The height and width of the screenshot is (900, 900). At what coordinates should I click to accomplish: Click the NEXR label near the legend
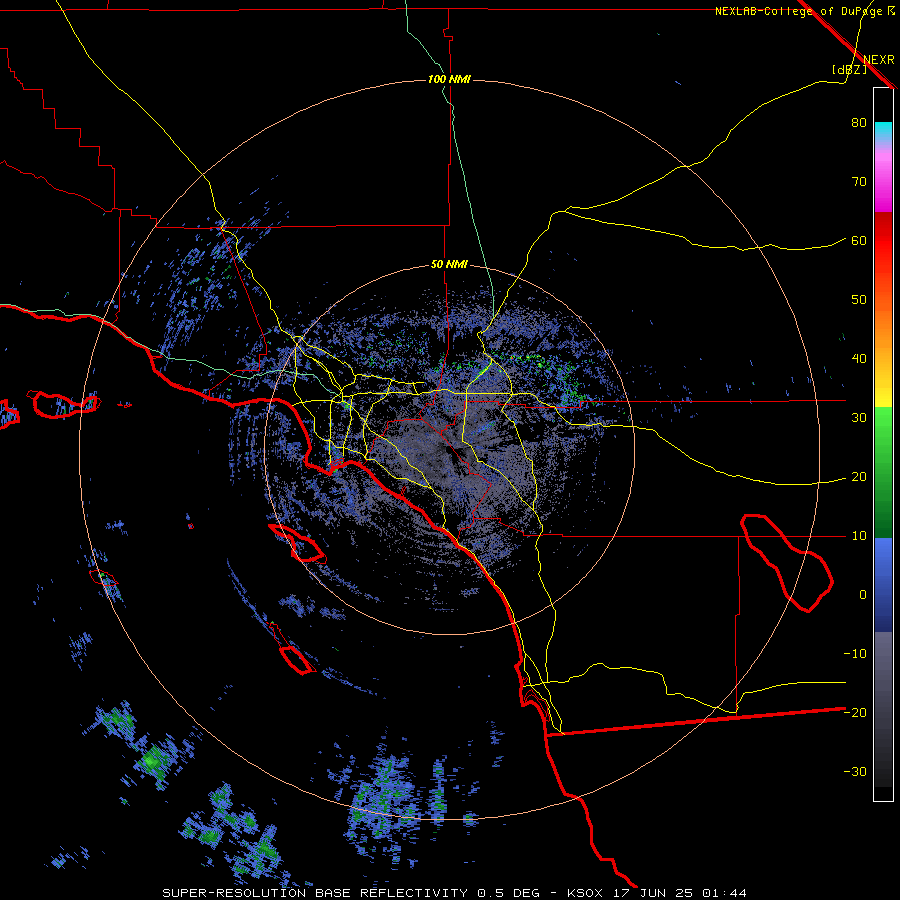click(879, 60)
